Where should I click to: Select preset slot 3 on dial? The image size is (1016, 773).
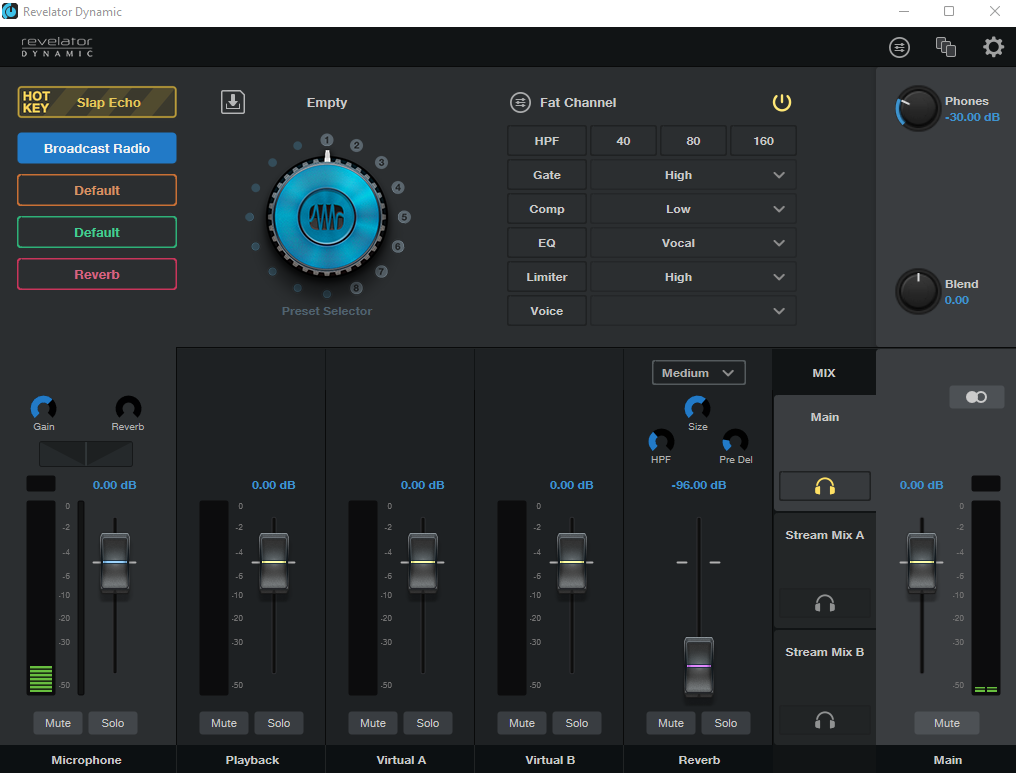pyautogui.click(x=382, y=162)
